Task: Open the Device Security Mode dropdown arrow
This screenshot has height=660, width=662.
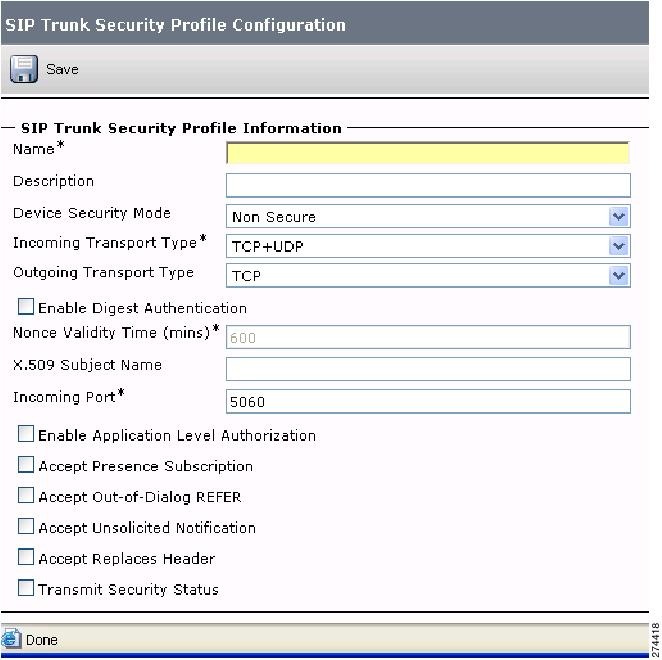Action: click(x=619, y=217)
